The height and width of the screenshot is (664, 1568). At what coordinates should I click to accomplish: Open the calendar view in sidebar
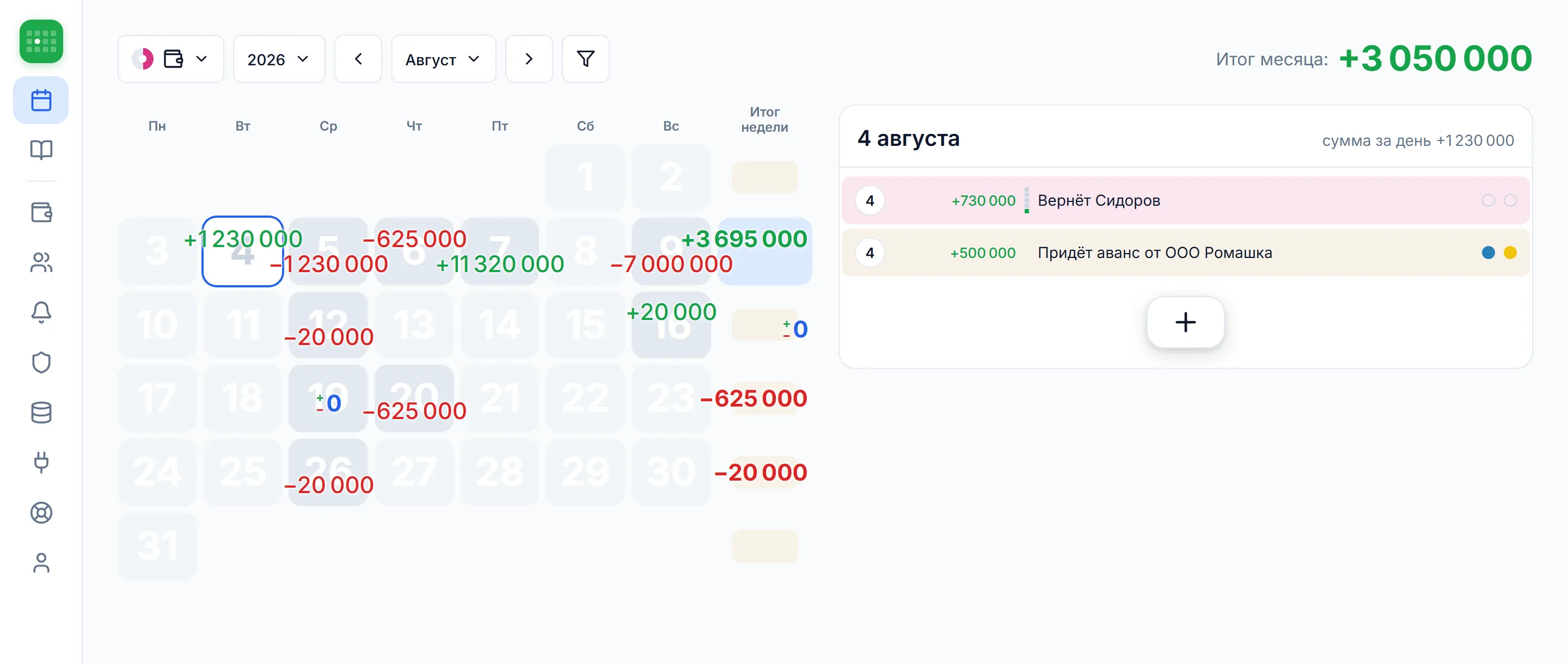41,101
